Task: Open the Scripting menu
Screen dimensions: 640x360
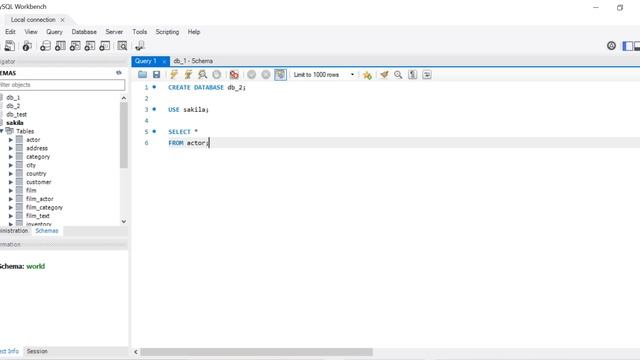Action: pyautogui.click(x=167, y=32)
